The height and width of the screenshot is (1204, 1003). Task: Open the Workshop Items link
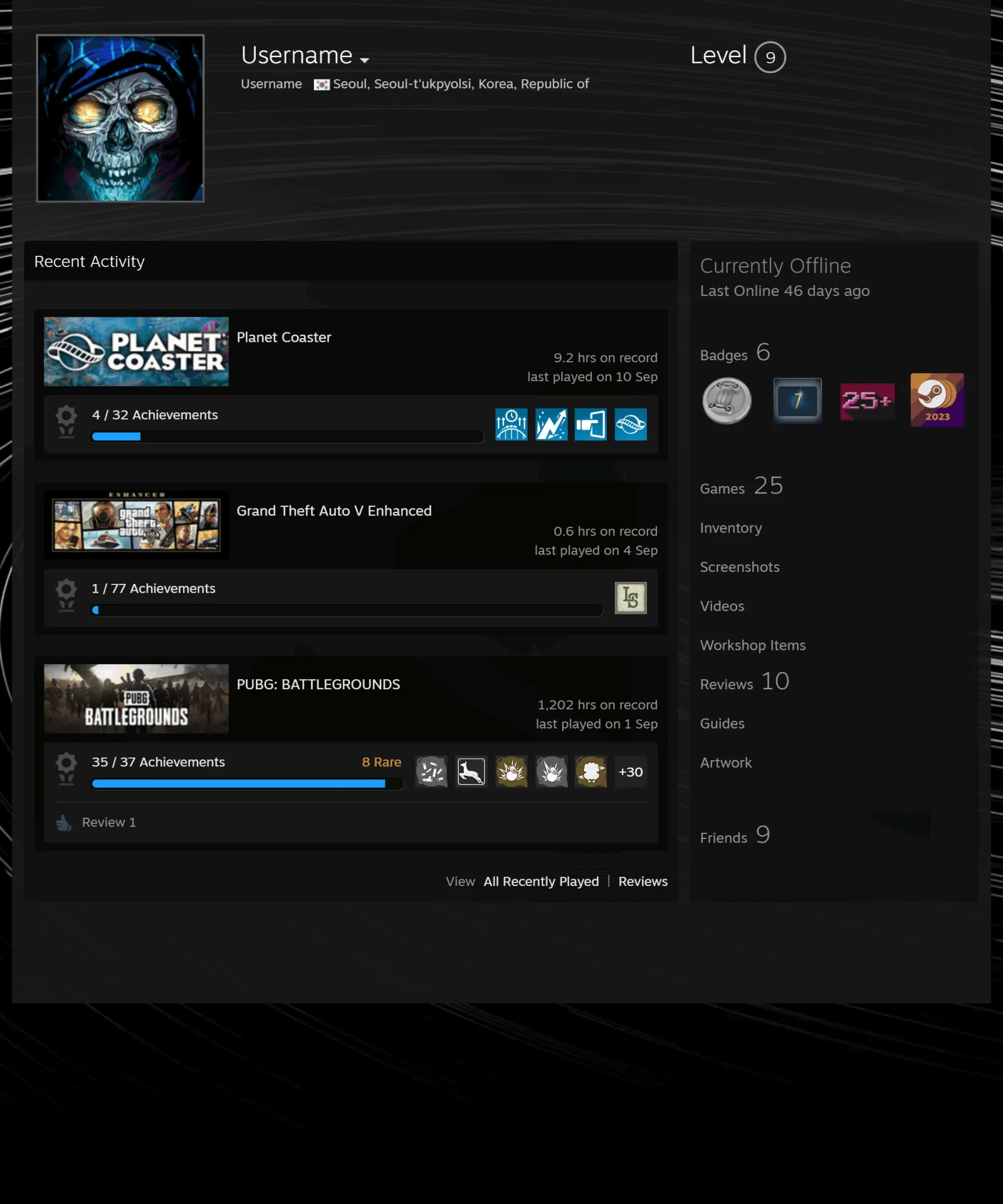coord(753,645)
